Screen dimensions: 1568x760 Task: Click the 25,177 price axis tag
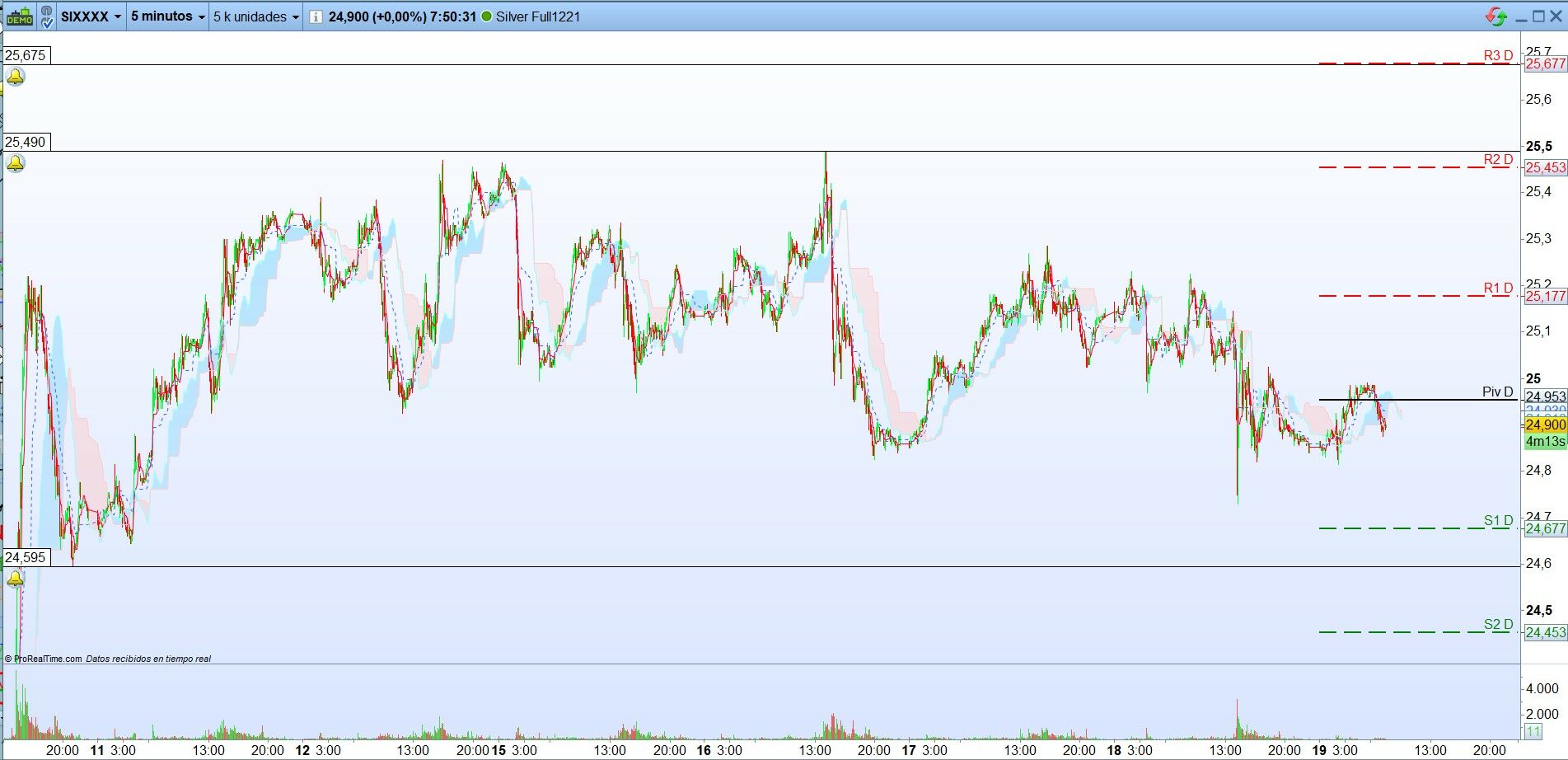coord(1545,296)
